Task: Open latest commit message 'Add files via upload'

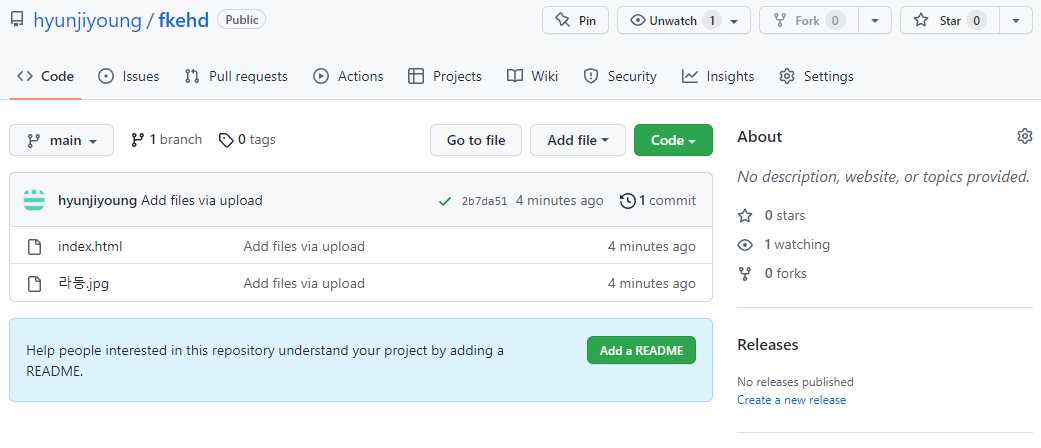Action: coord(202,200)
